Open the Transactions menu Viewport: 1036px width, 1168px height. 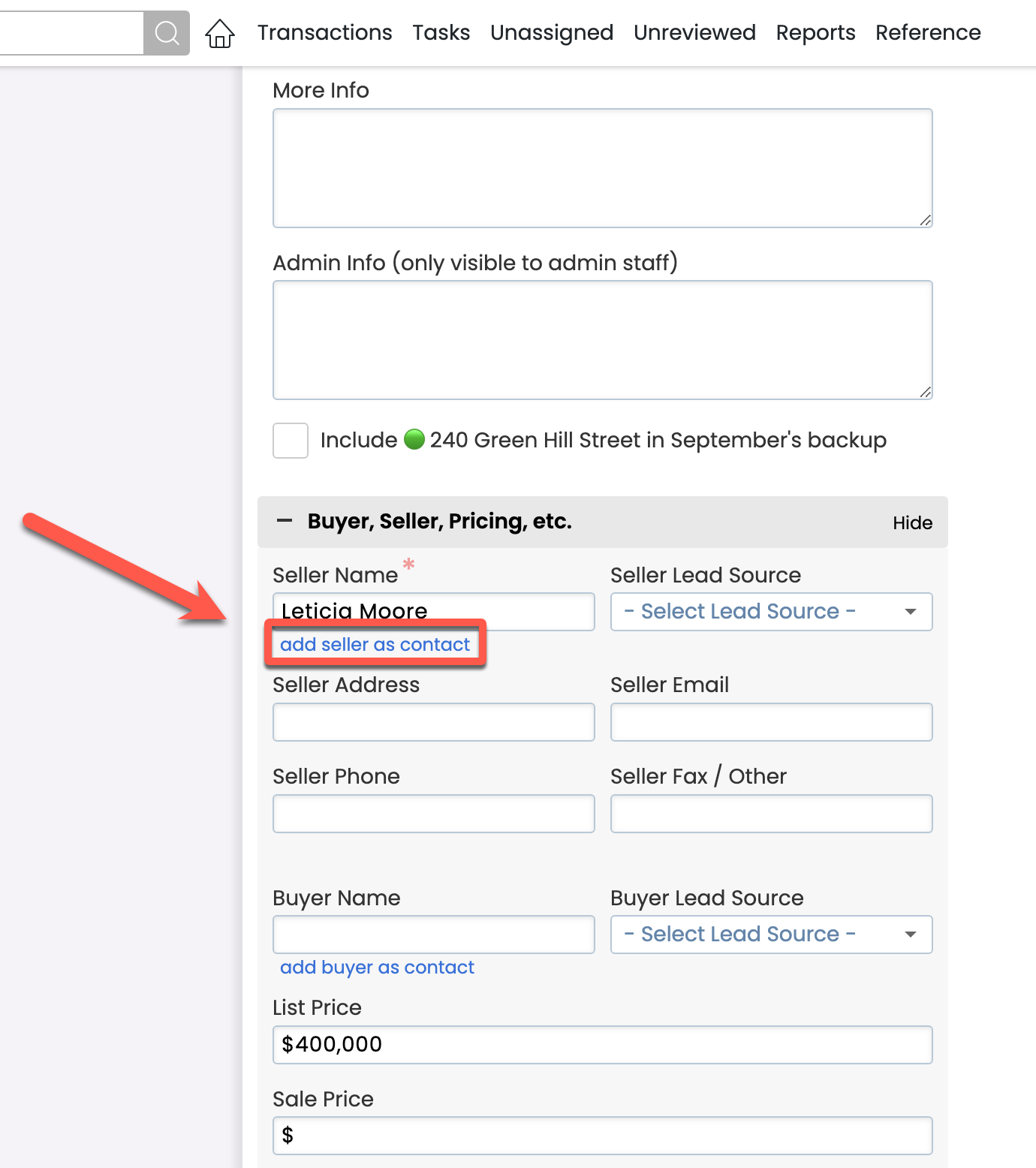tap(324, 33)
